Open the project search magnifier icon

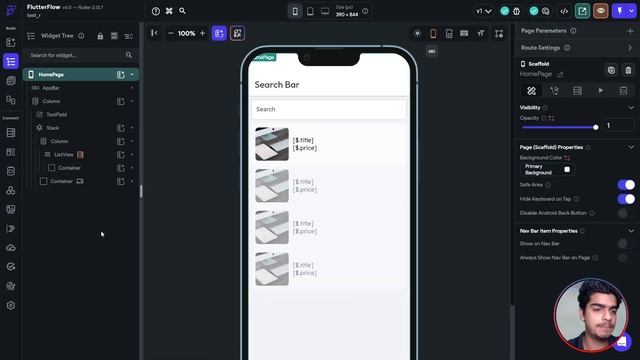coord(182,11)
